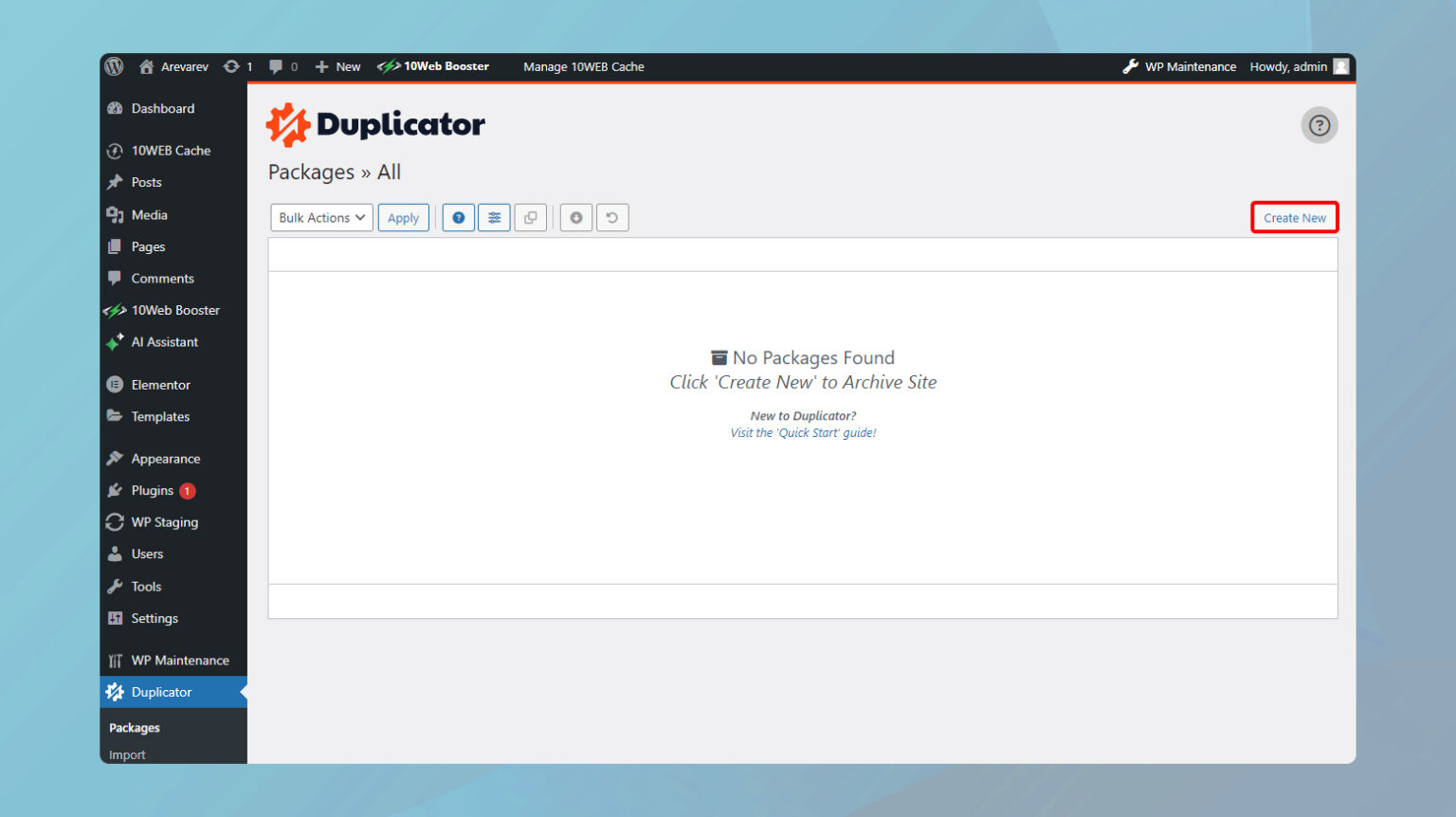Viewport: 1456px width, 817px height.
Task: Click the packages settings sliders icon
Action: [x=494, y=217]
